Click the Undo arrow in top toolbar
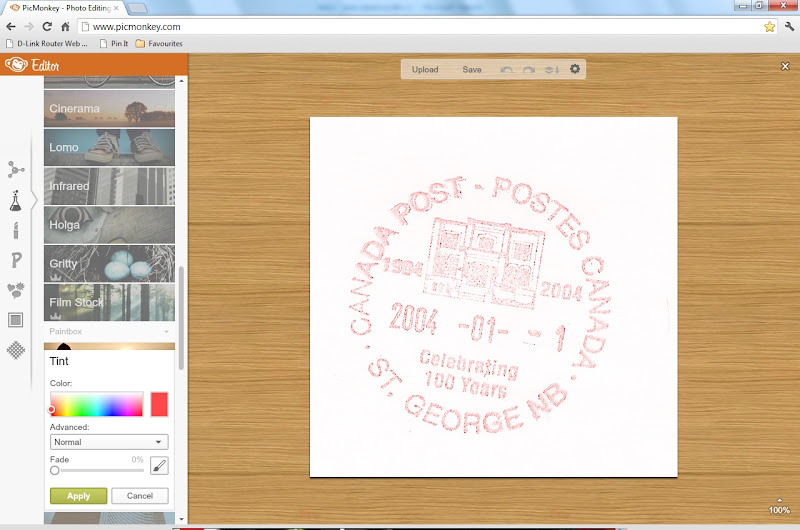This screenshot has height=530, width=800. (x=507, y=69)
